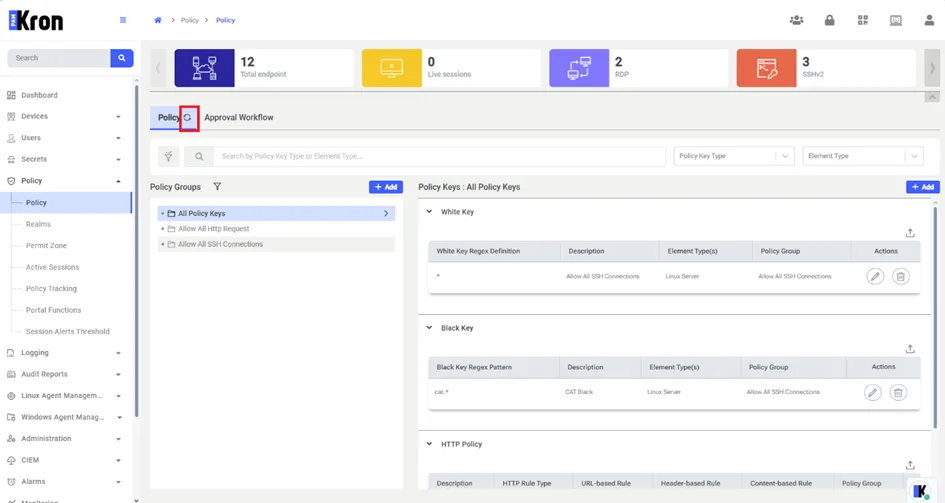Toggle the sidebar hamburger menu
Image resolution: width=945 pixels, height=503 pixels.
[123, 20]
